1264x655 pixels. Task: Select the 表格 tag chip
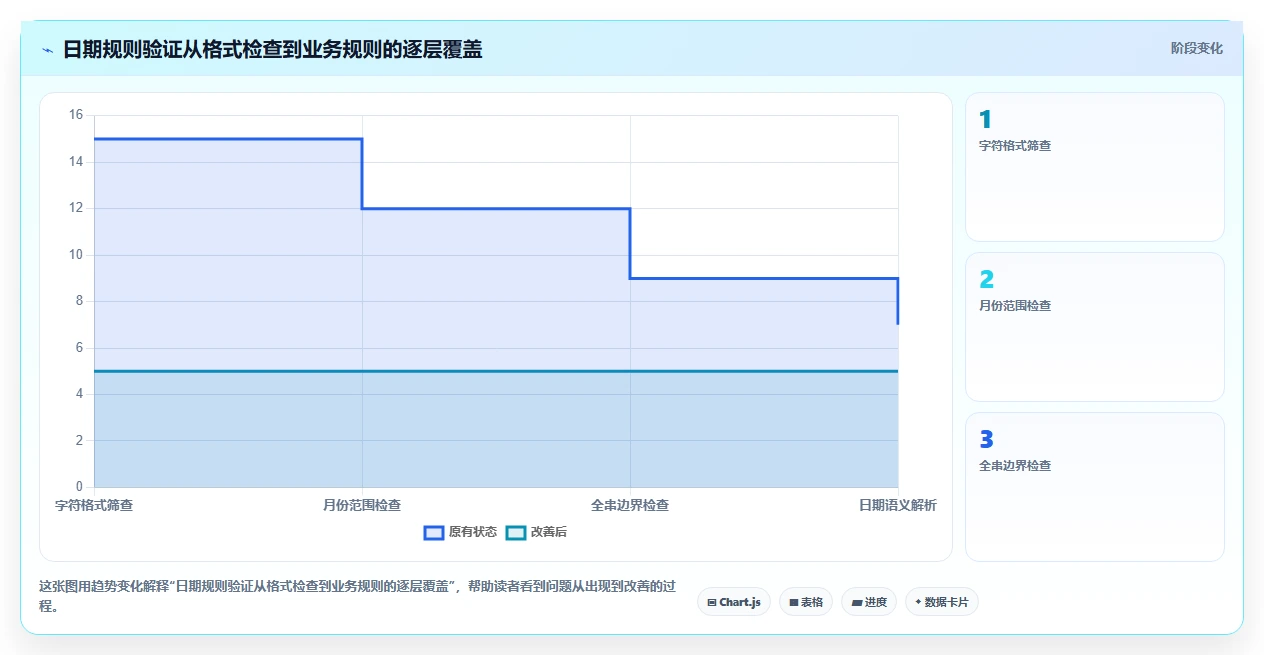click(x=806, y=602)
